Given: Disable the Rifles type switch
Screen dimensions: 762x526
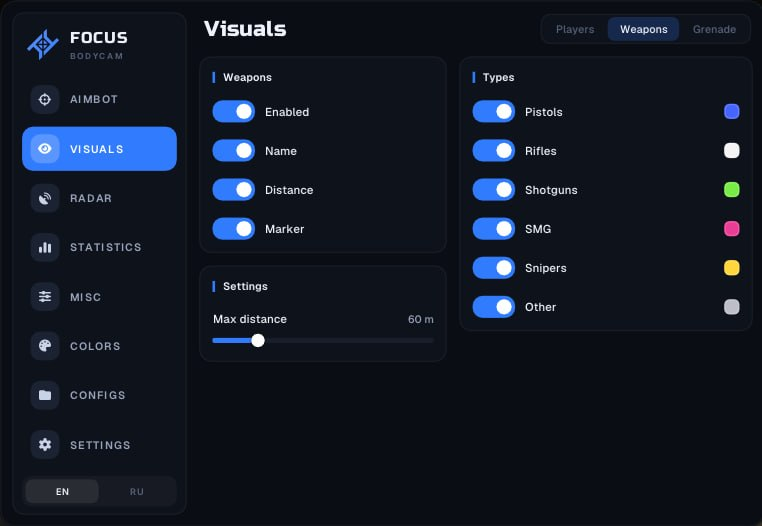Looking at the screenshot, I should click(494, 151).
